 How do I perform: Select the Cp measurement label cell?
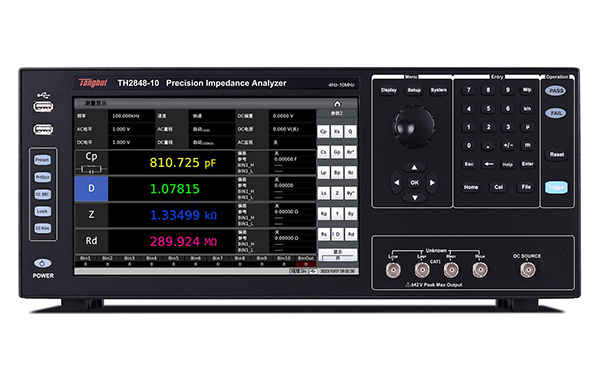point(91,162)
